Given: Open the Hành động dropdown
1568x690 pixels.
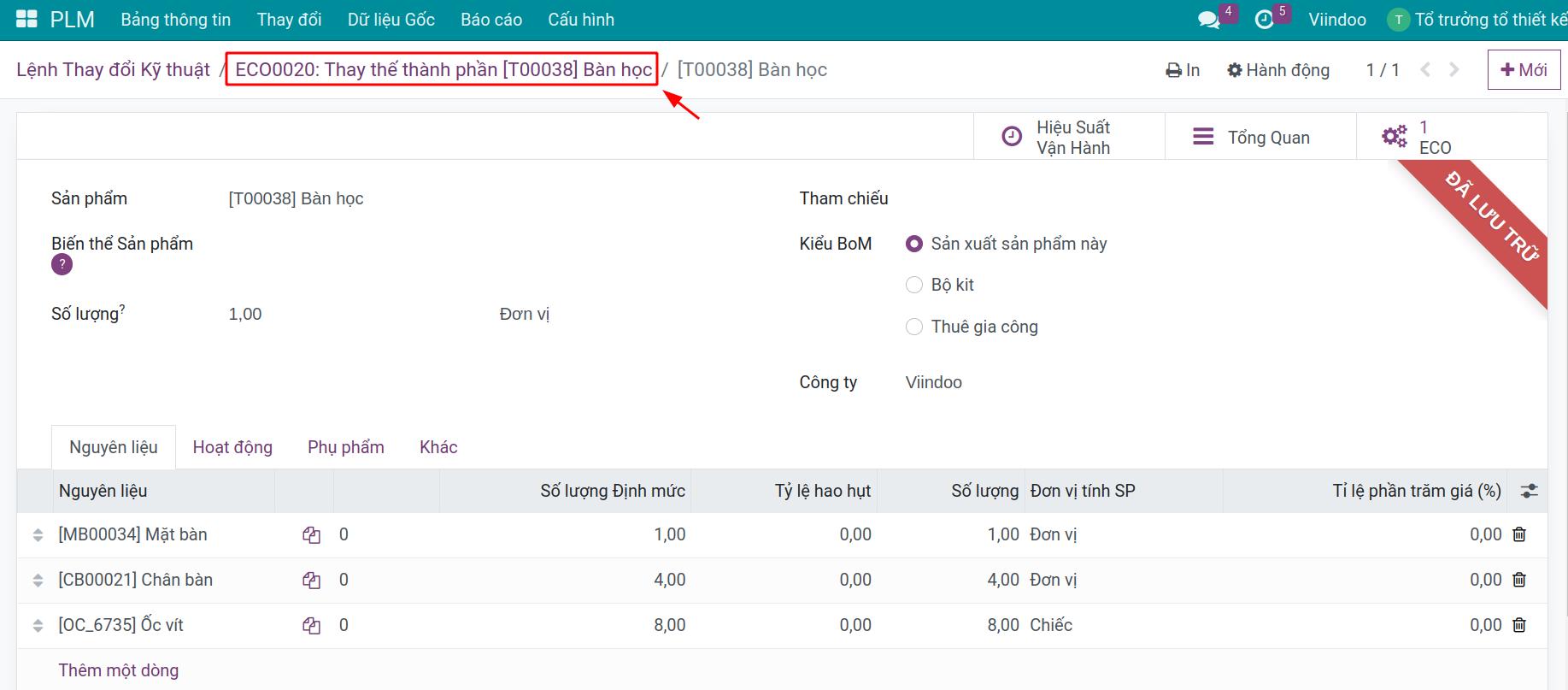Looking at the screenshot, I should click(1278, 70).
